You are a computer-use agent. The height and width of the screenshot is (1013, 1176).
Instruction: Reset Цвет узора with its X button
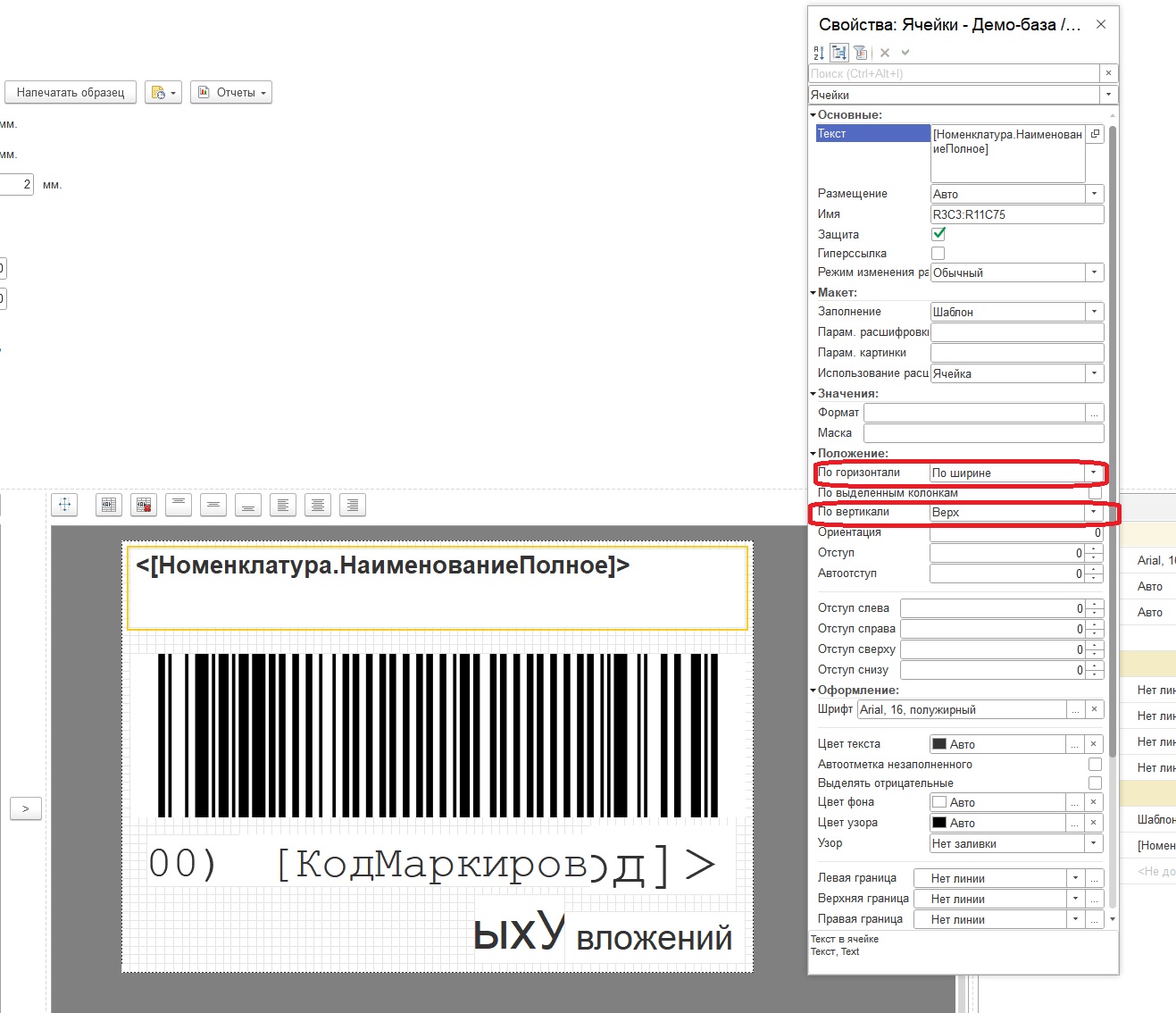point(1094,823)
